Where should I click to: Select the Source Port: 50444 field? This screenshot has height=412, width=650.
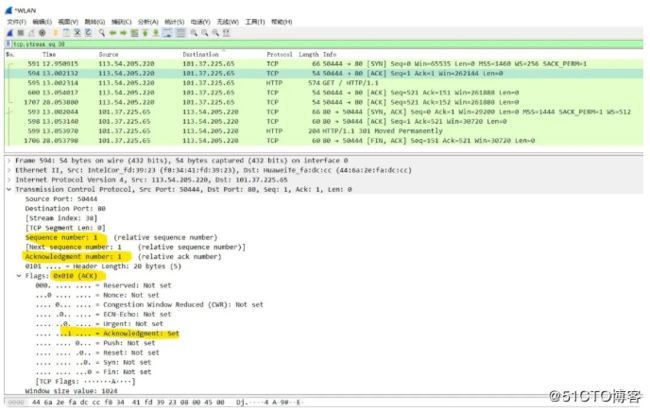point(61,199)
